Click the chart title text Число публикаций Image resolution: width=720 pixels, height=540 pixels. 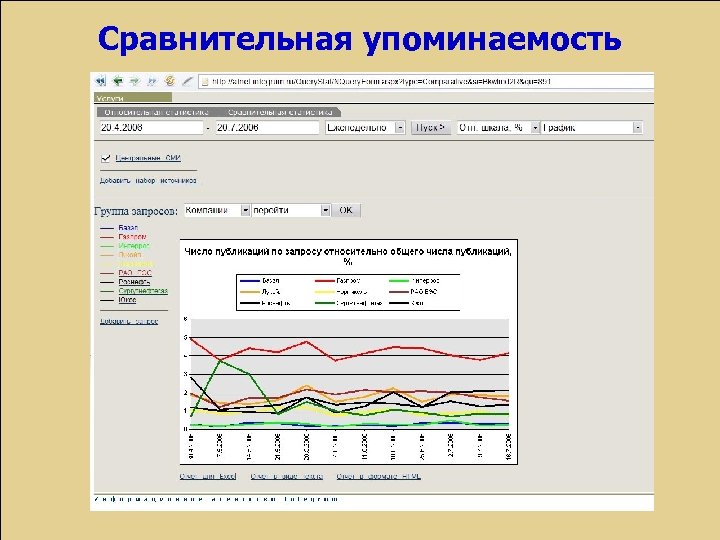click(x=348, y=256)
